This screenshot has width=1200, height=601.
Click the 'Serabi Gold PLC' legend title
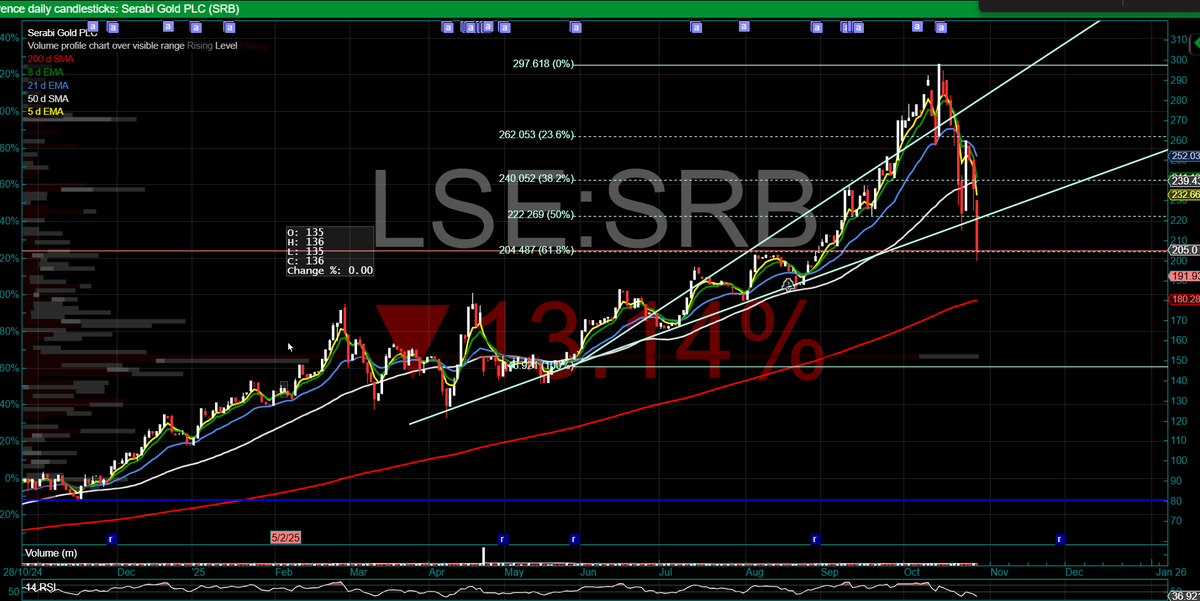(60, 33)
